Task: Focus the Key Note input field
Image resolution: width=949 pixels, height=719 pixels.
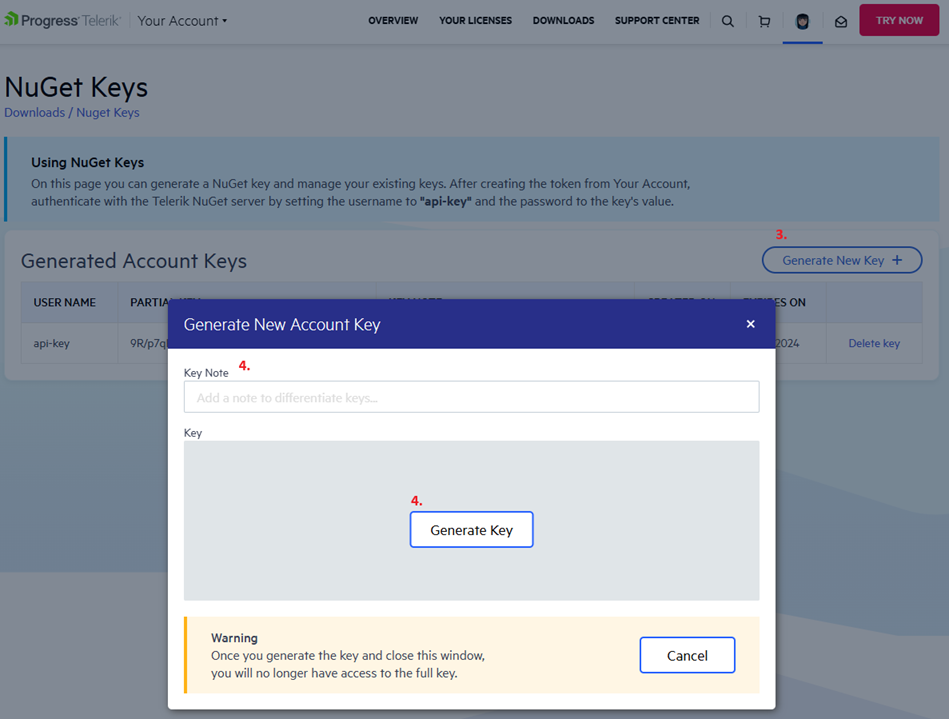Action: [x=471, y=397]
